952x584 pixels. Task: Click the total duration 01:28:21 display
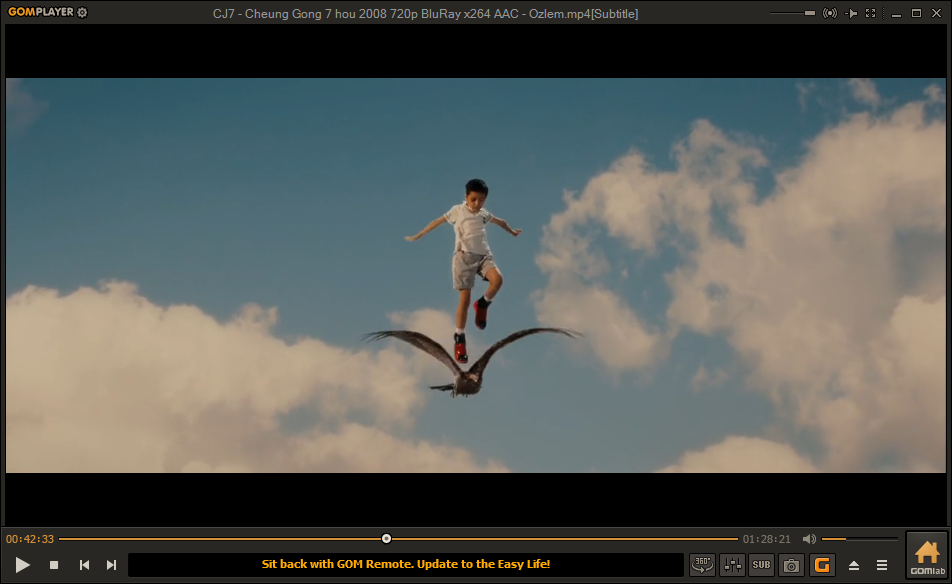point(767,539)
